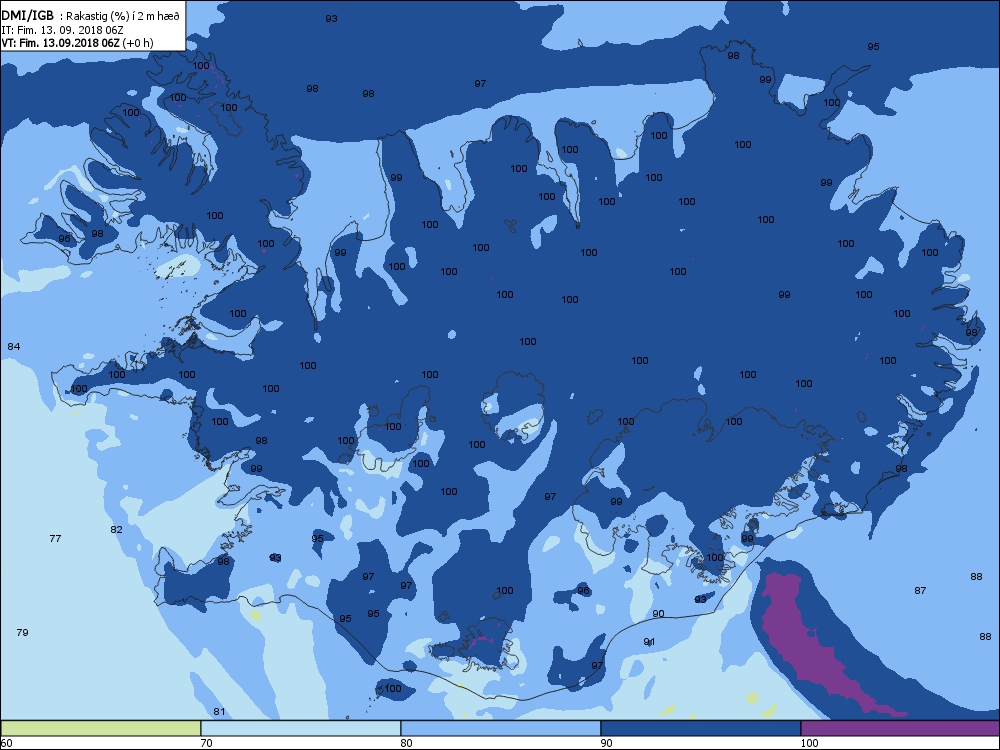Image resolution: width=1000 pixels, height=750 pixels.
Task: Click the legend scale label 60
Action: click(x=6, y=743)
